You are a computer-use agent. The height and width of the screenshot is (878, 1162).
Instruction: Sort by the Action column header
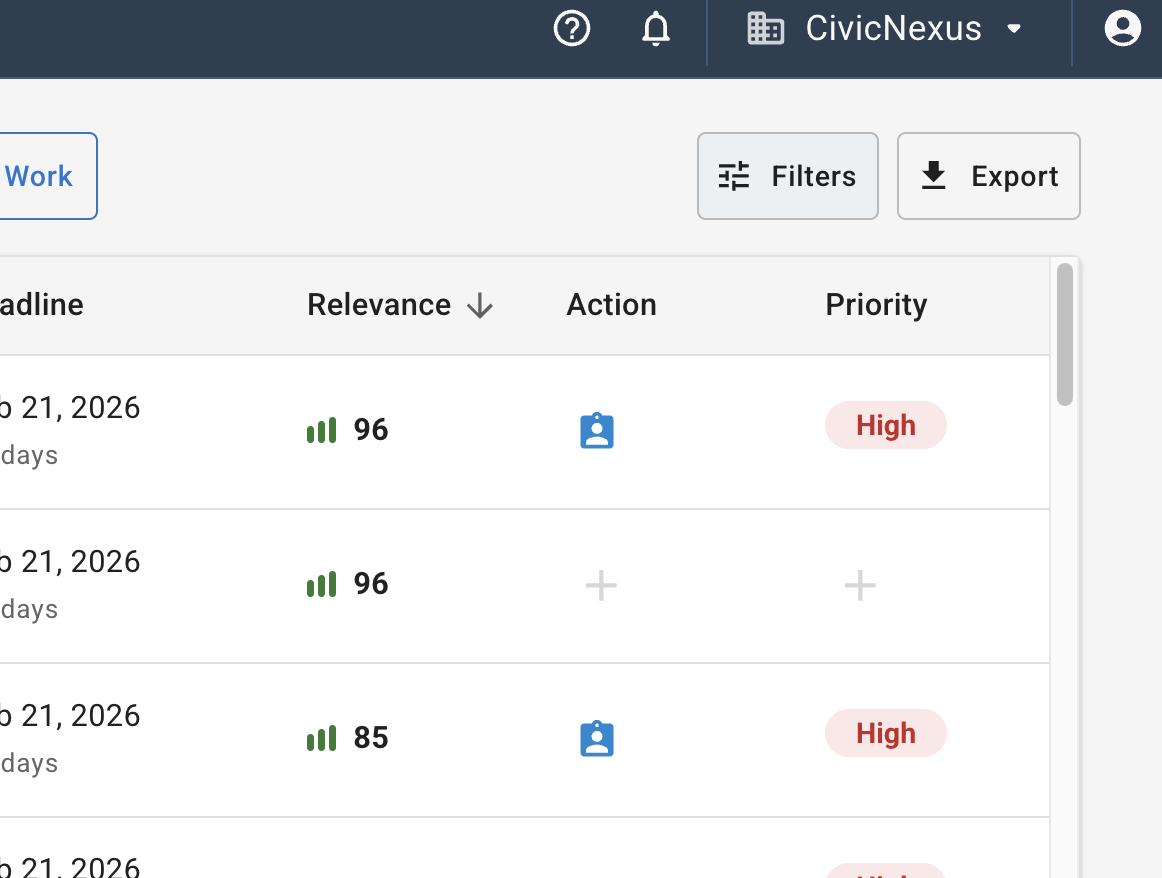pyautogui.click(x=611, y=305)
